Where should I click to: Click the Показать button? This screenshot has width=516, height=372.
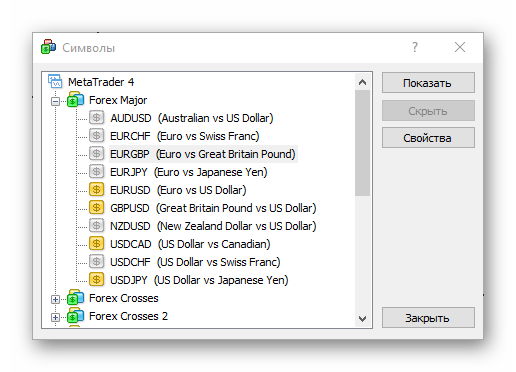(x=428, y=83)
